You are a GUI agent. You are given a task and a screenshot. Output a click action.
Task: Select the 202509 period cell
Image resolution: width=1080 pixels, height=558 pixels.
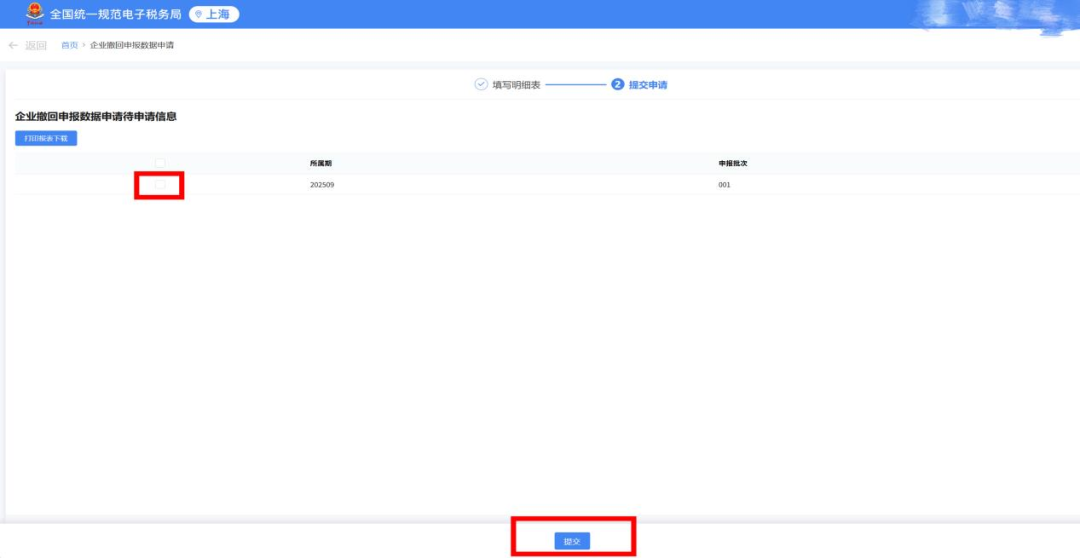coord(322,185)
